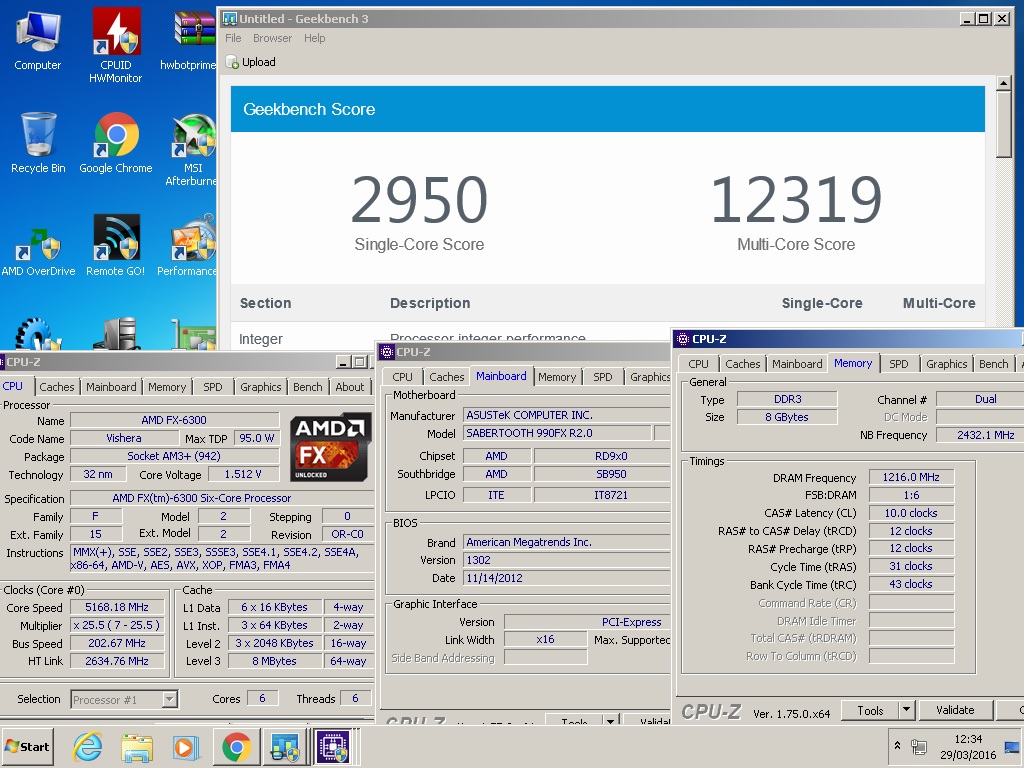Select SPD tab in right CPU-Z window
Viewport: 1024px width, 768px height.
[899, 364]
